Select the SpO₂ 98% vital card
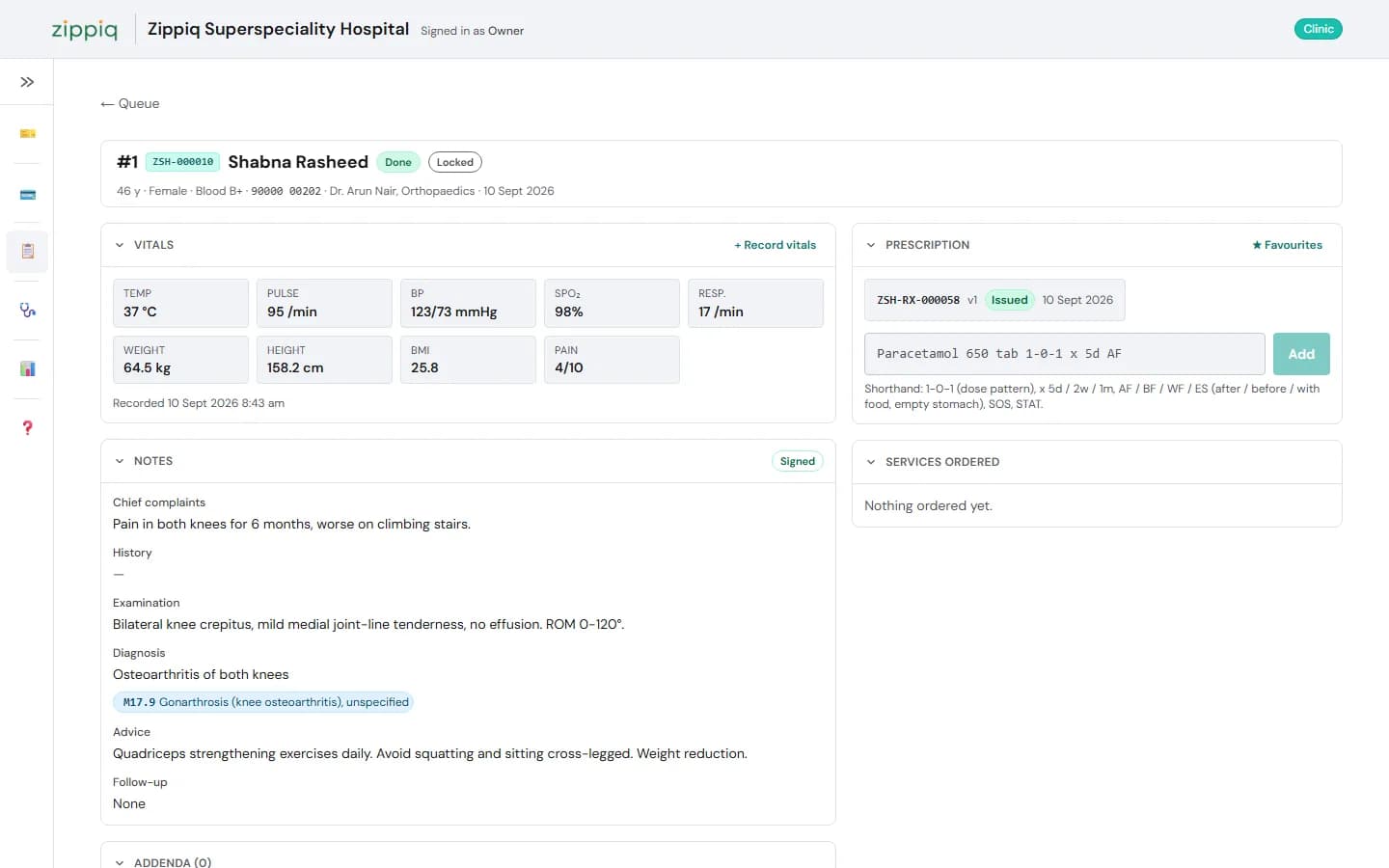1389x868 pixels. coord(612,303)
